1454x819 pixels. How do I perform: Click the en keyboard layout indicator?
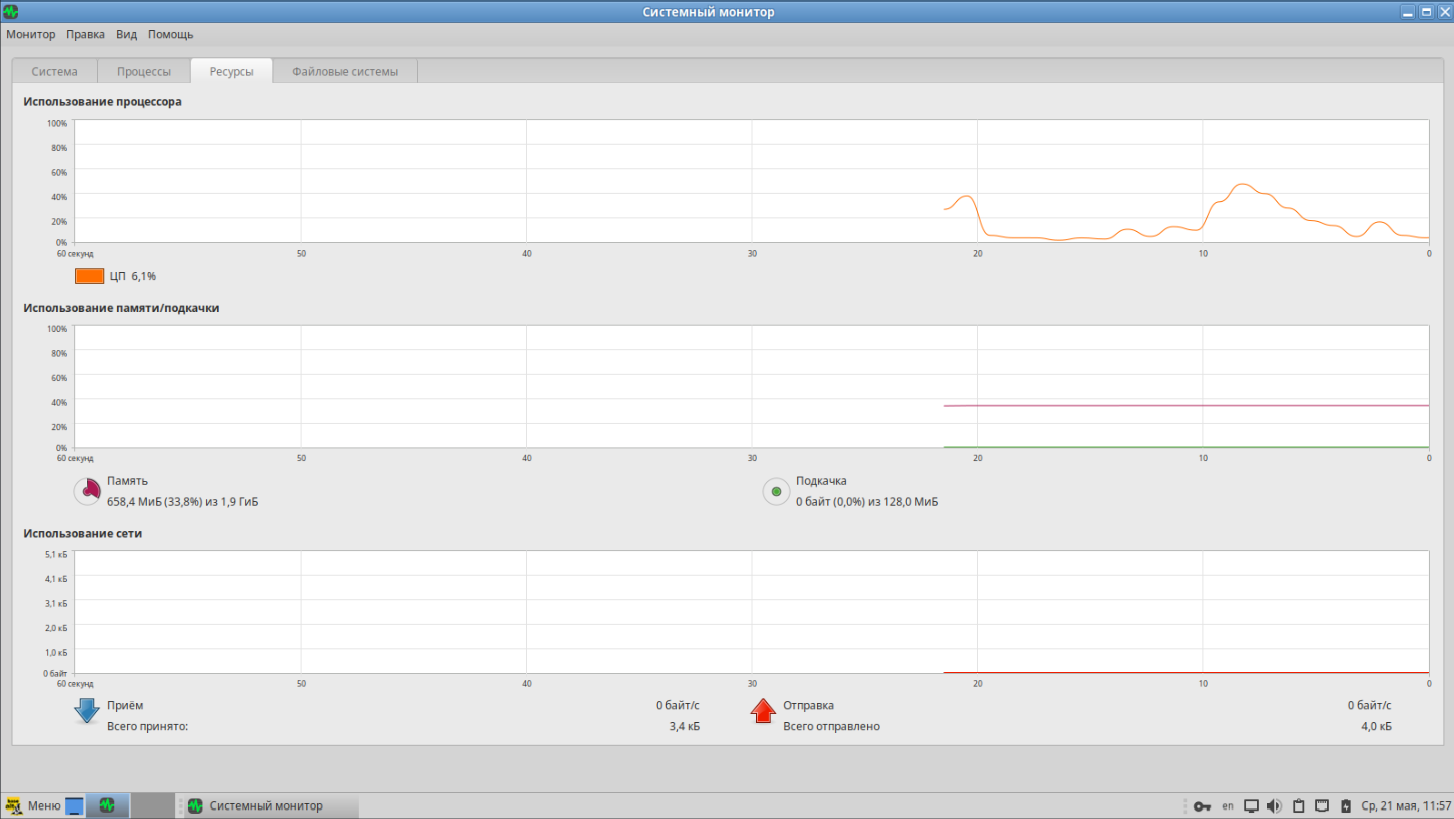point(1228,806)
